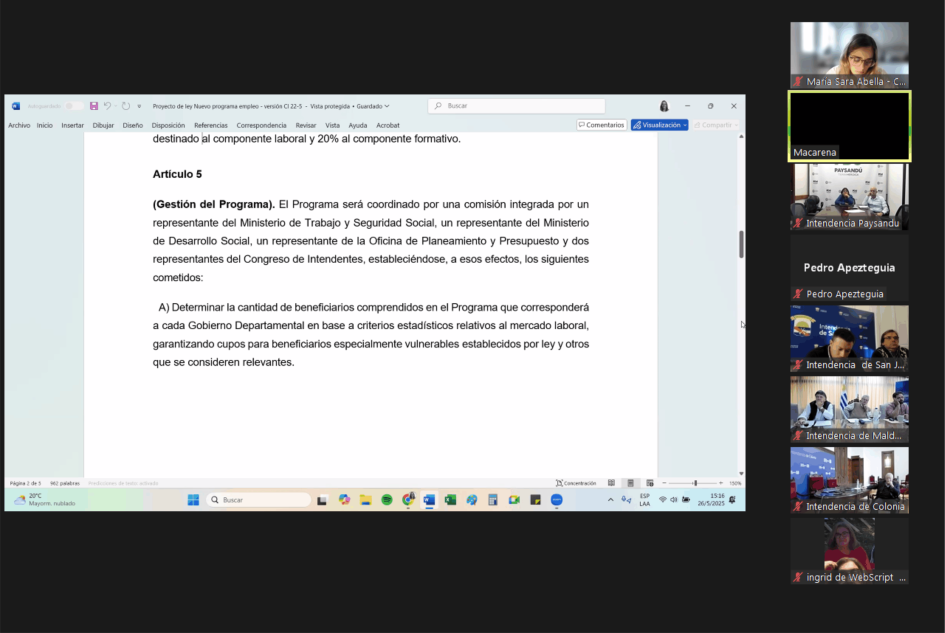Open the Quick Access Toolbar customize arrow

pos(139,106)
